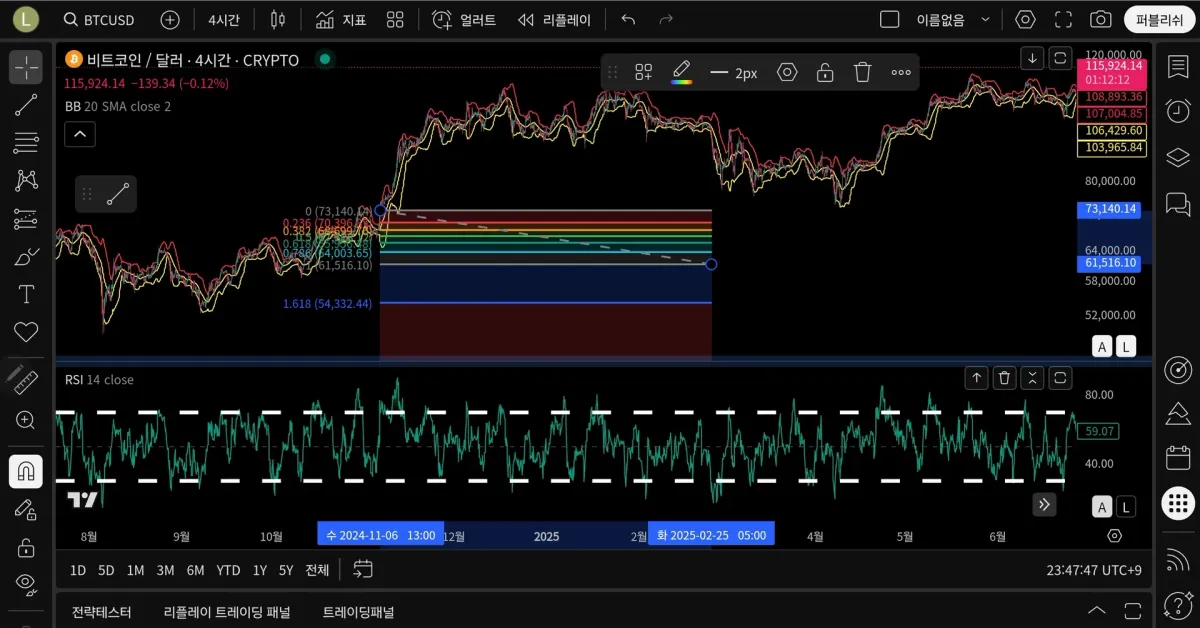Click the 퍼블리쉬 button
Viewport: 1200px width, 628px height.
[1159, 20]
